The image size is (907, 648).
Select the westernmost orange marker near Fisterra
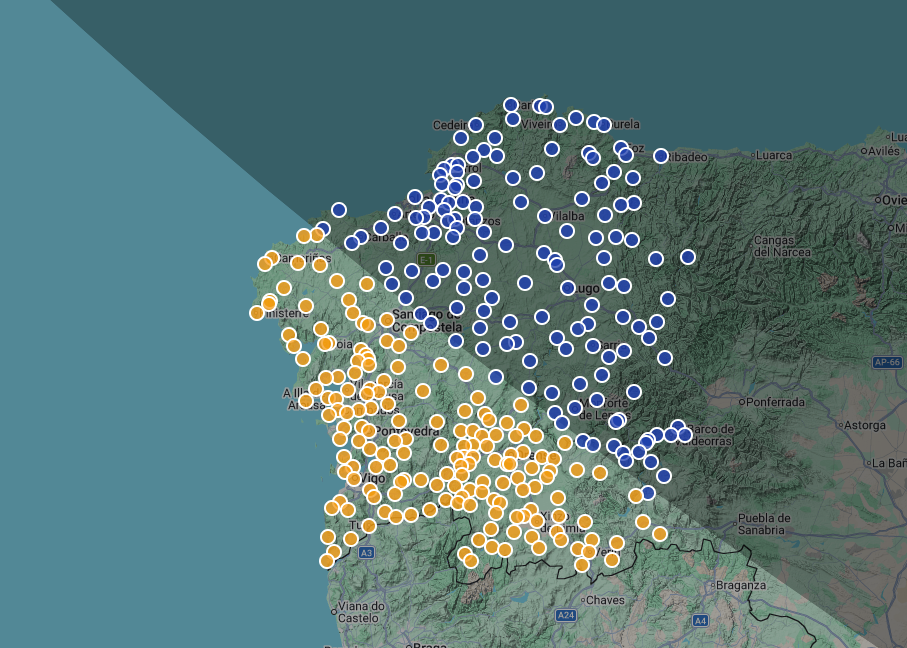[257, 313]
